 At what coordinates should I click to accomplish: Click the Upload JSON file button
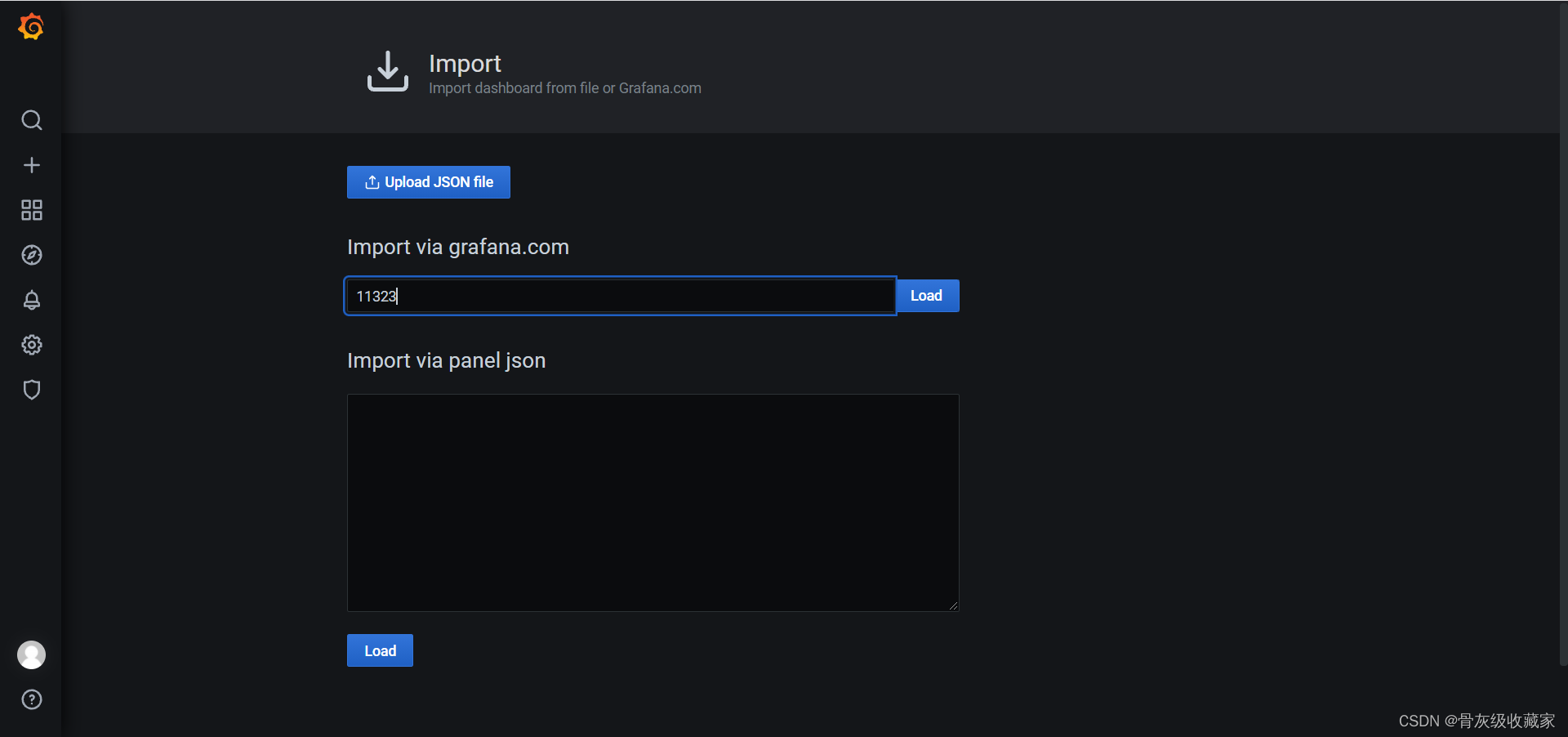click(x=429, y=182)
